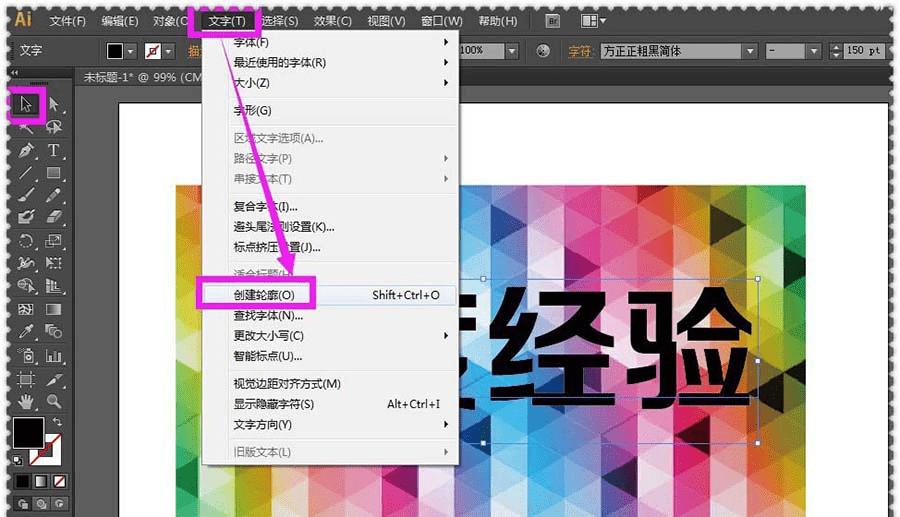Reset to default fill and stroke
This screenshot has width=900, height=517.
18,460
